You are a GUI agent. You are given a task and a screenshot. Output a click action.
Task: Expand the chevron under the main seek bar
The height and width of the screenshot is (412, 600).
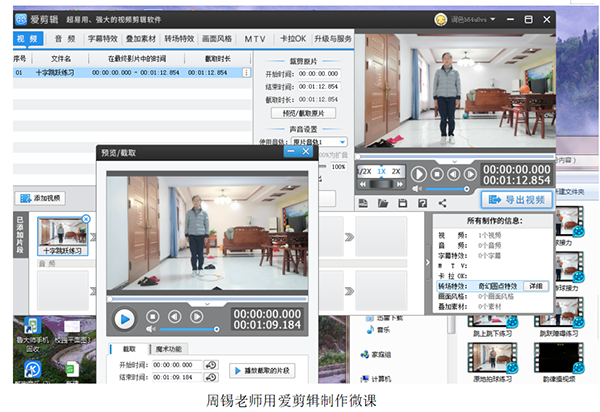click(454, 161)
